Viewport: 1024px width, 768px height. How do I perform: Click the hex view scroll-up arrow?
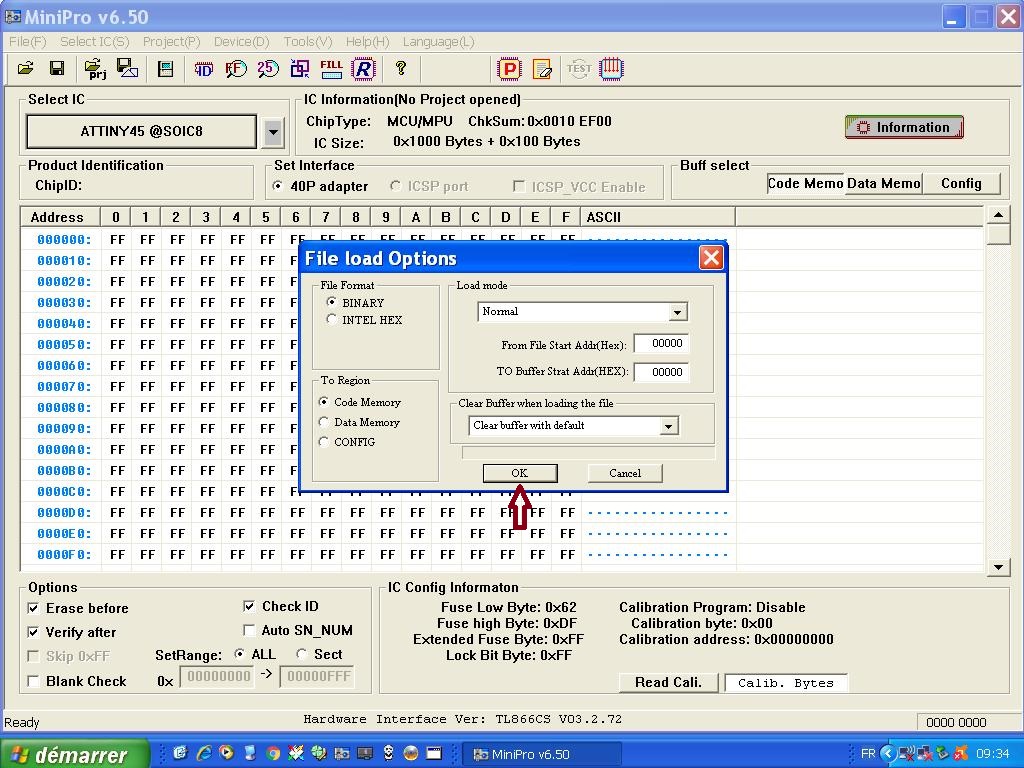(998, 214)
